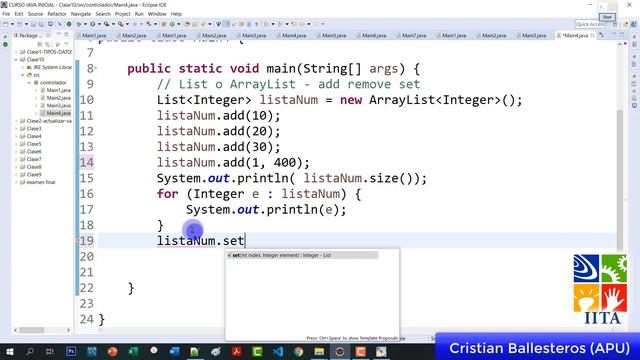Click the taskbar search magnifier icon
Screen dimensions: 640x360
[x=30, y=351]
